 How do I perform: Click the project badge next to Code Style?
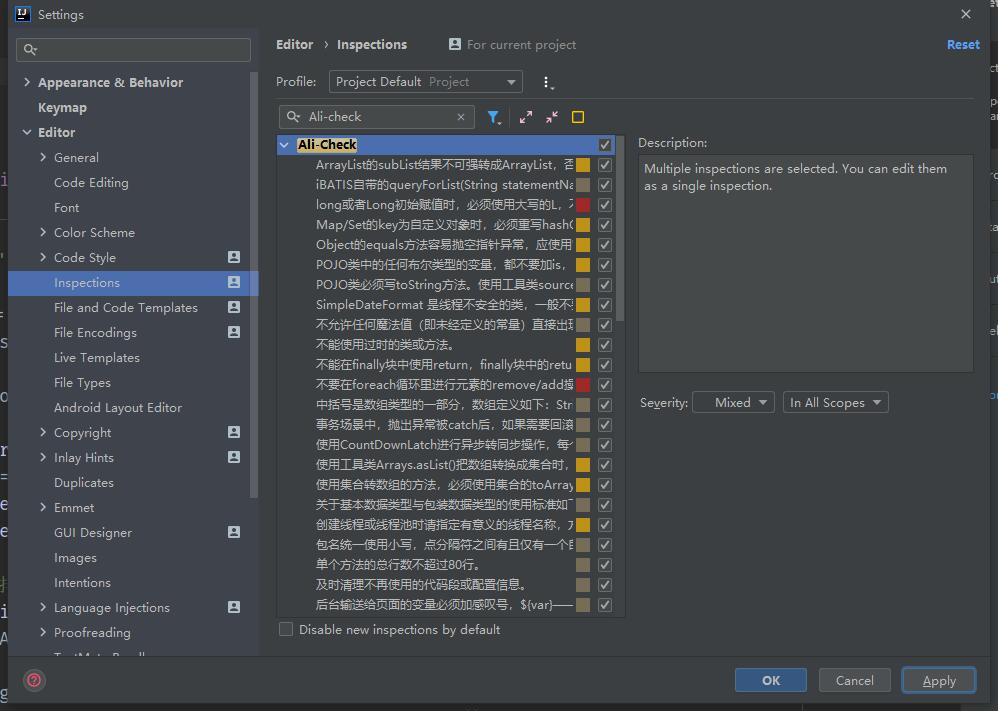pyautogui.click(x=232, y=258)
